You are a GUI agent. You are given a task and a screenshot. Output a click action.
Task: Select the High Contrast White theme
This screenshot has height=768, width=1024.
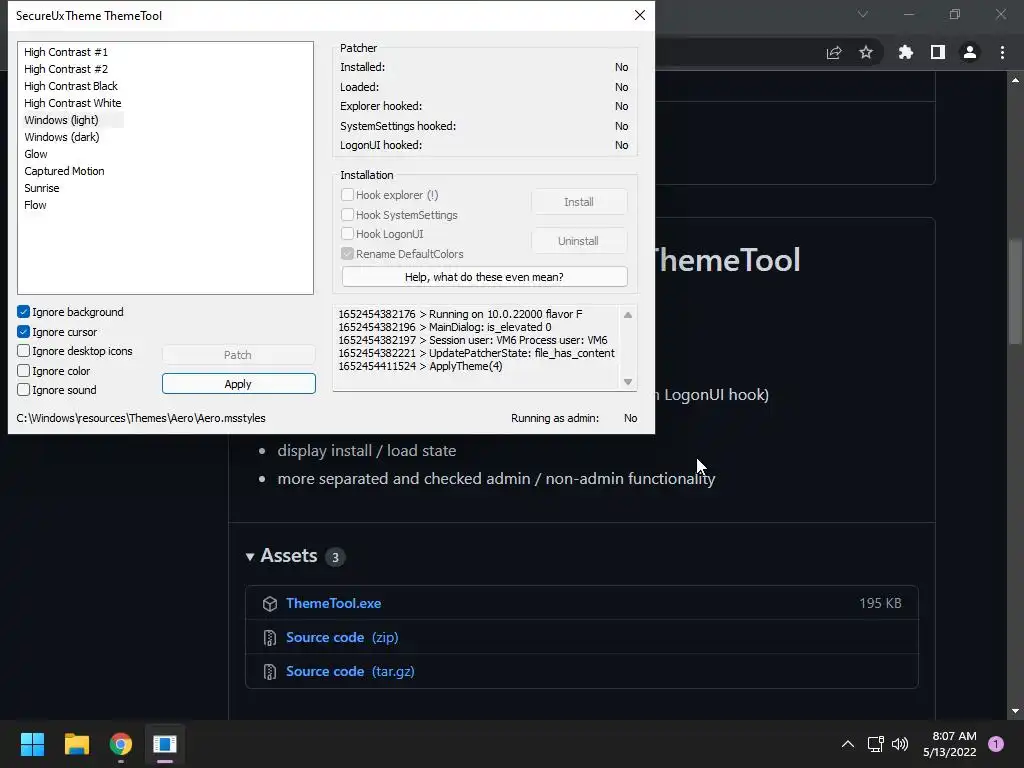pyautogui.click(x=72, y=103)
